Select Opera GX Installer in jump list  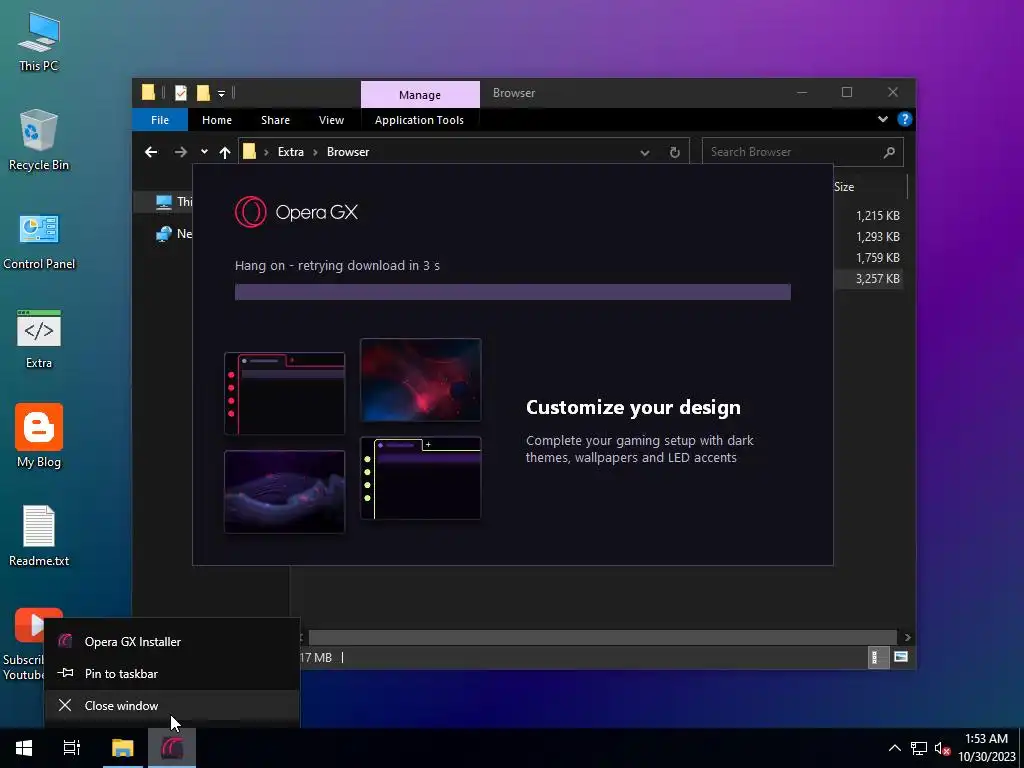pos(172,641)
